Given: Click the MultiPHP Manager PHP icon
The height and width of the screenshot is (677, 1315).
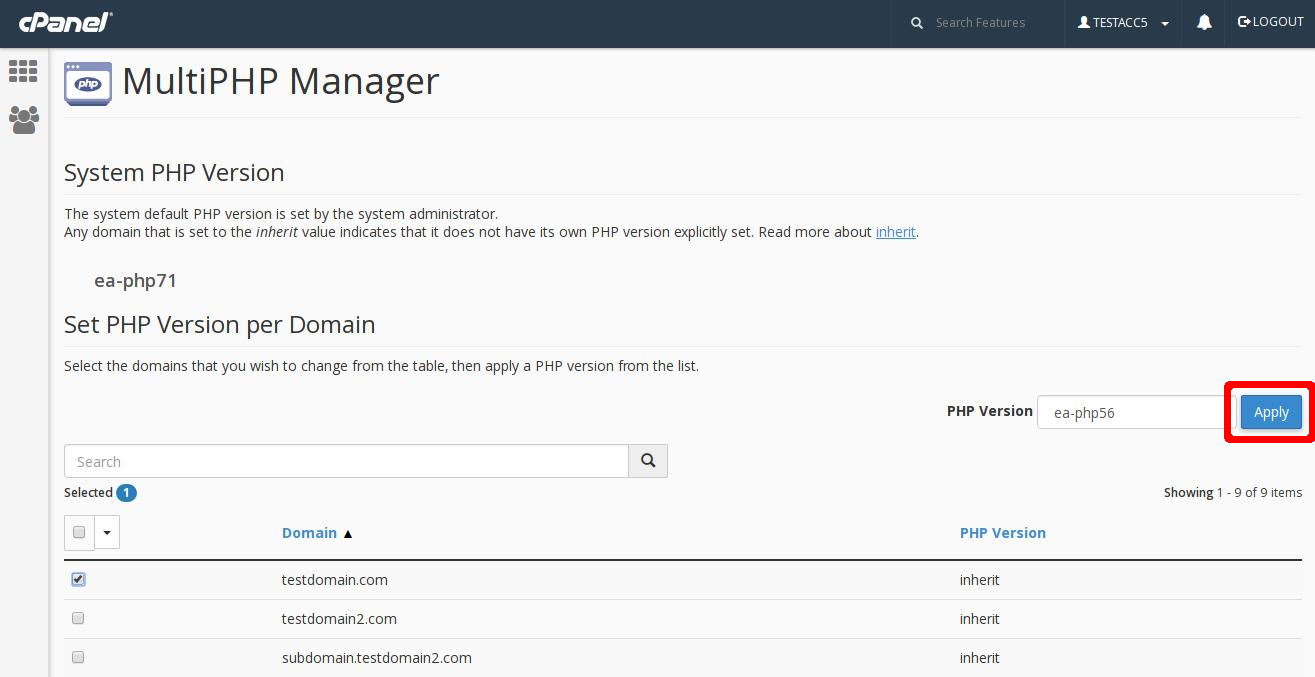Looking at the screenshot, I should pos(88,83).
